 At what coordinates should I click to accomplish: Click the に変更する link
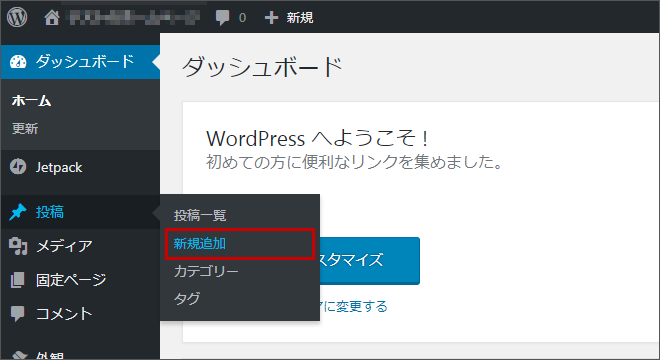click(355, 306)
